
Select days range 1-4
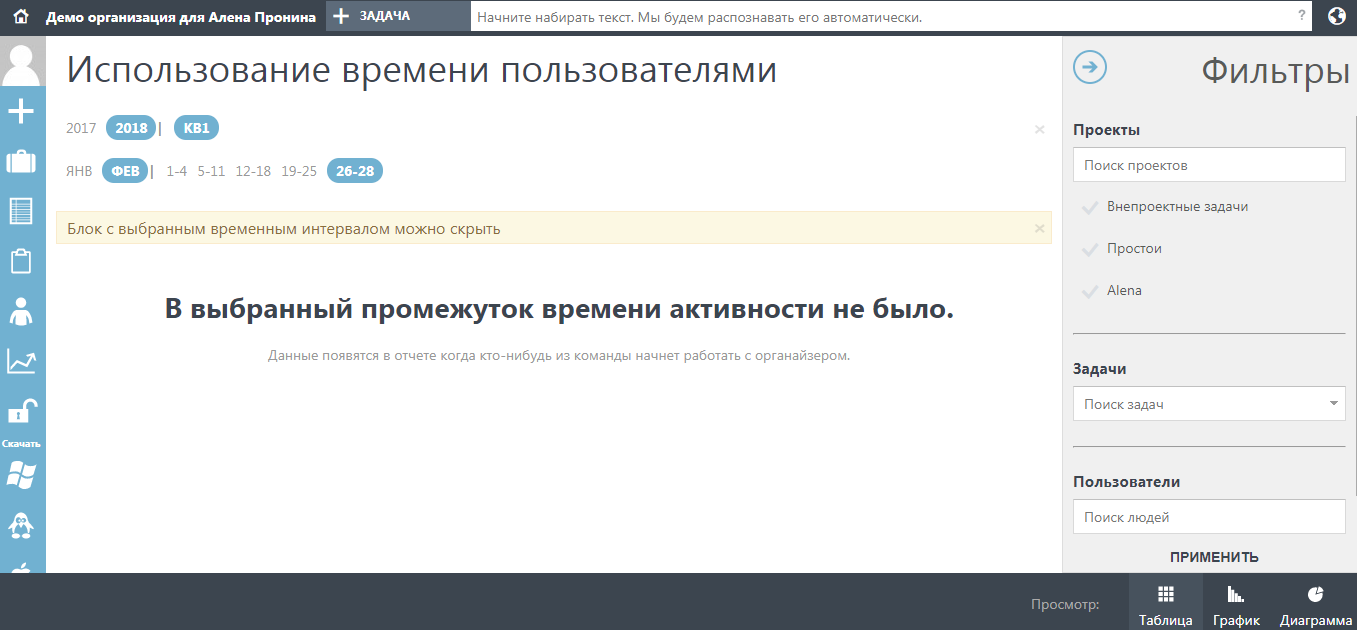[x=177, y=171]
